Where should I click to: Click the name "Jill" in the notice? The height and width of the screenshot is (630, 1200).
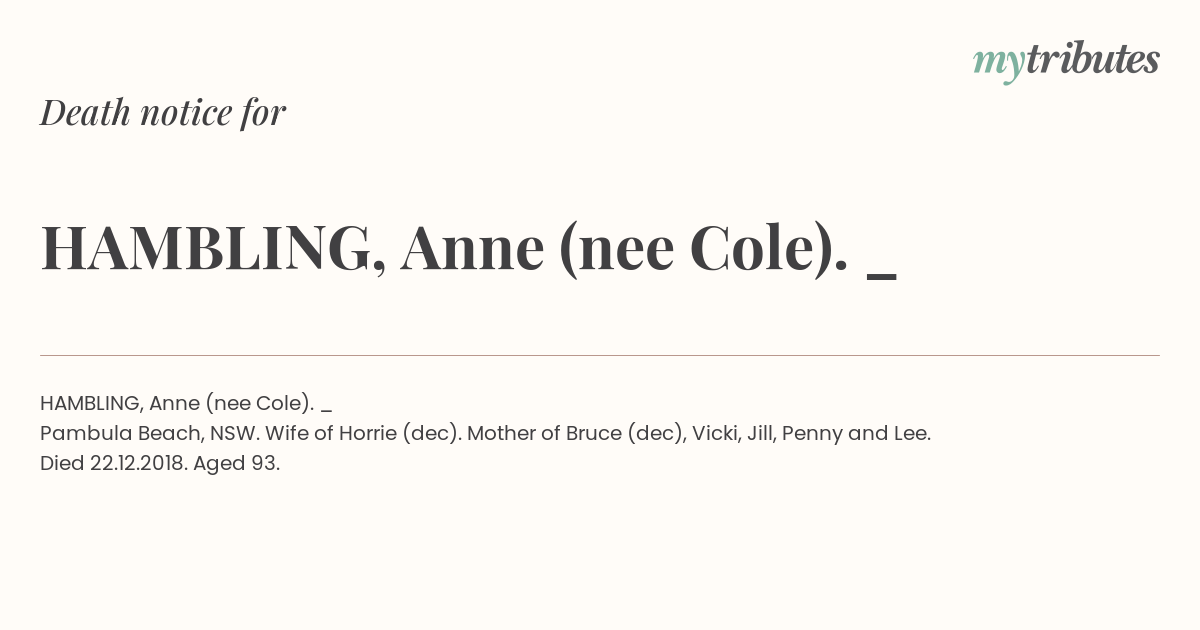pyautogui.click(x=759, y=434)
